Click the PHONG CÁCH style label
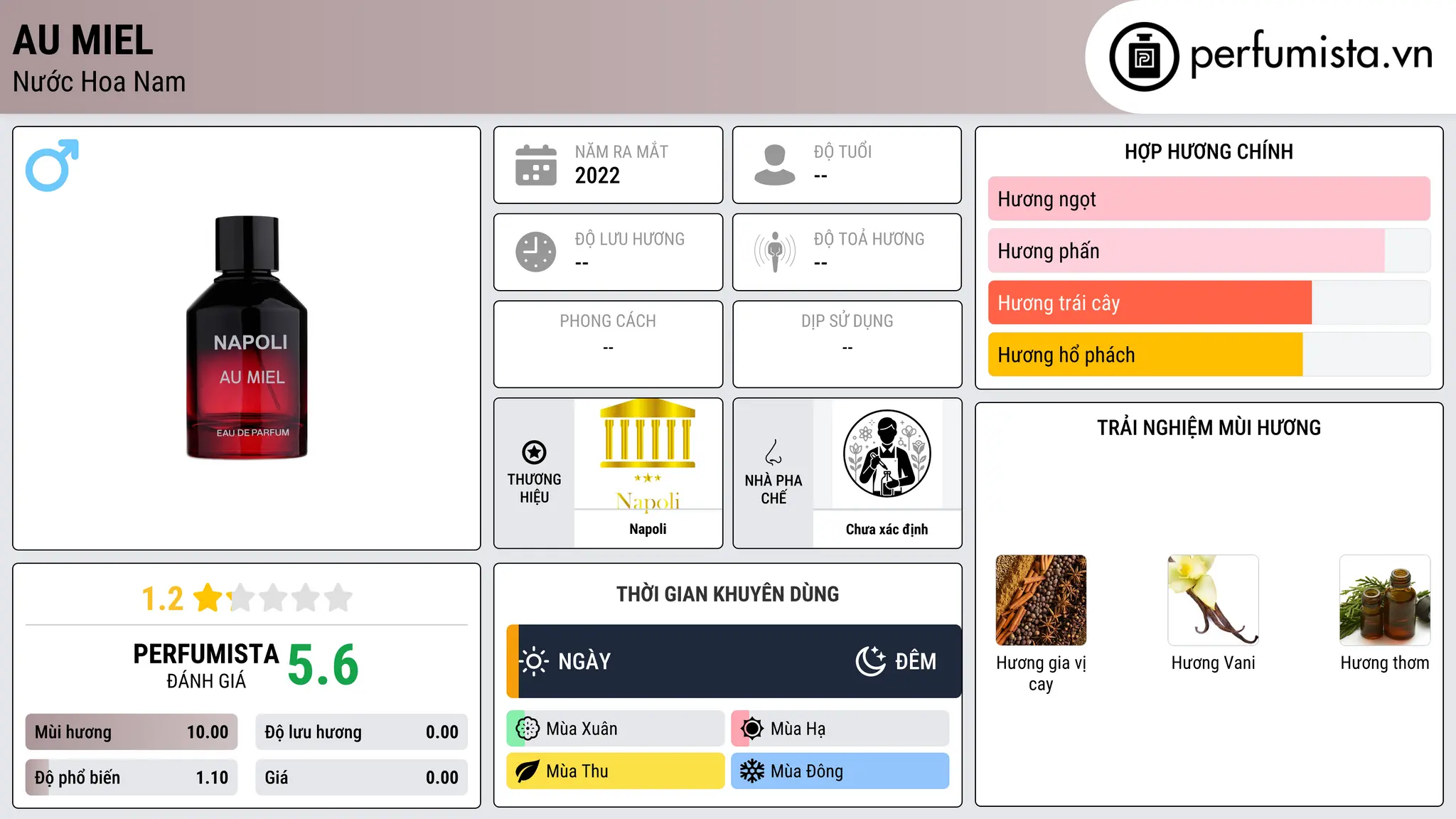This screenshot has height=819, width=1456. coord(608,321)
